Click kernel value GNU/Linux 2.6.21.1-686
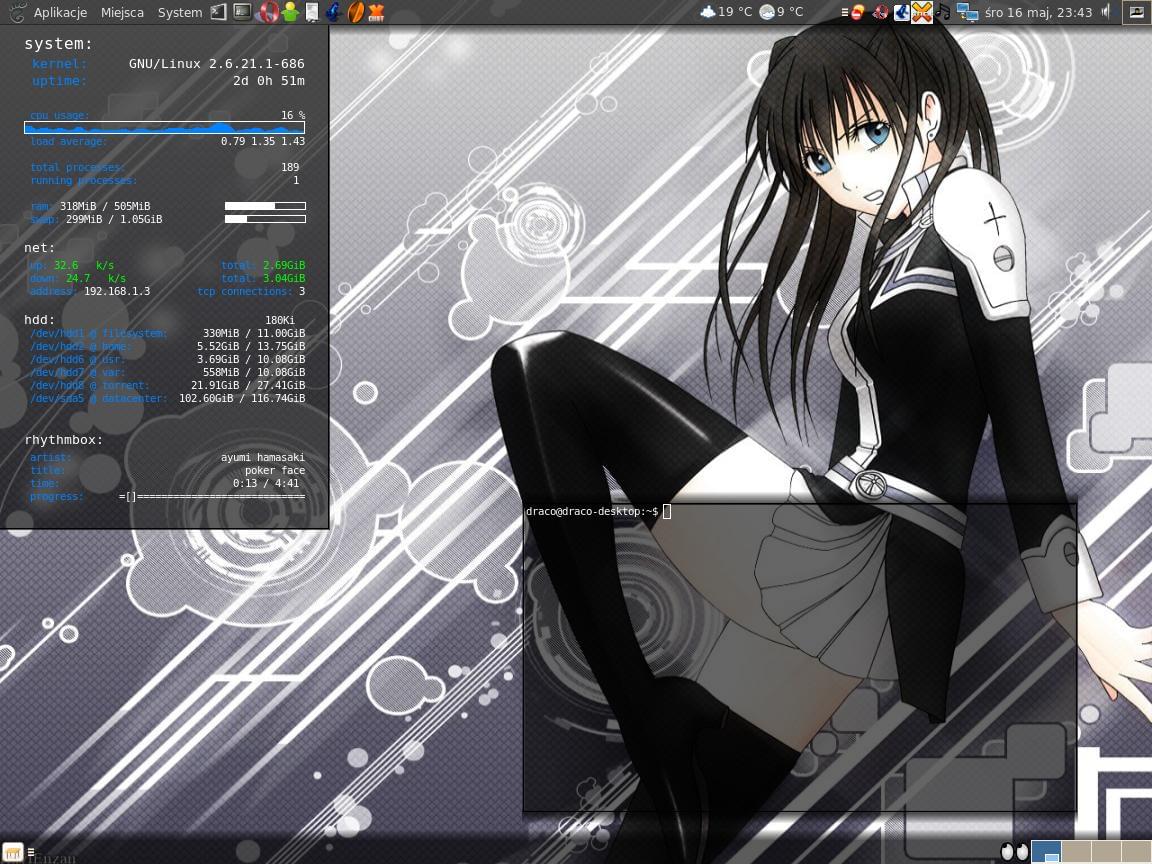The image size is (1152, 864). tap(217, 64)
